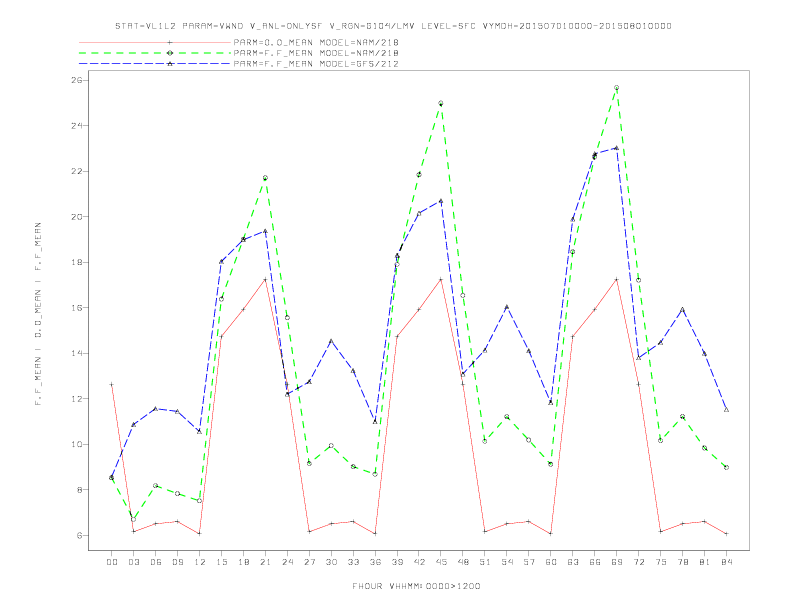This screenshot has height=612, width=792.
Task: Click the green dashed line sample in legend
Action: (x=155, y=53)
